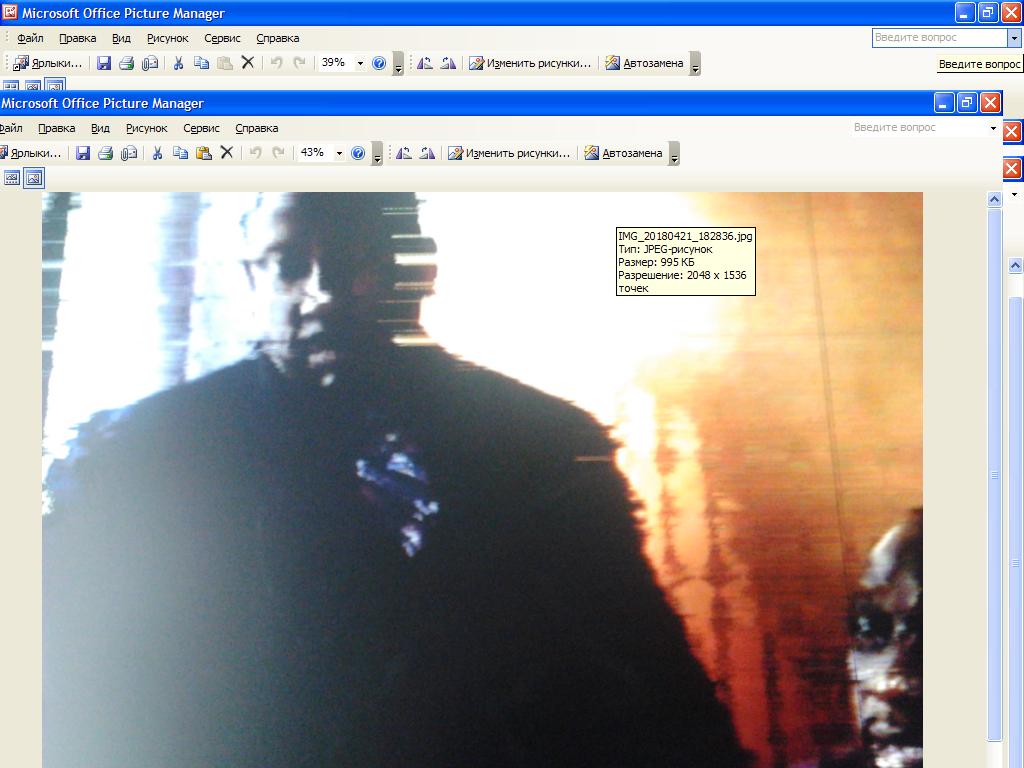The width and height of the screenshot is (1024, 768).
Task: Toggle single picture view in front window
Action: pyautogui.click(x=34, y=178)
